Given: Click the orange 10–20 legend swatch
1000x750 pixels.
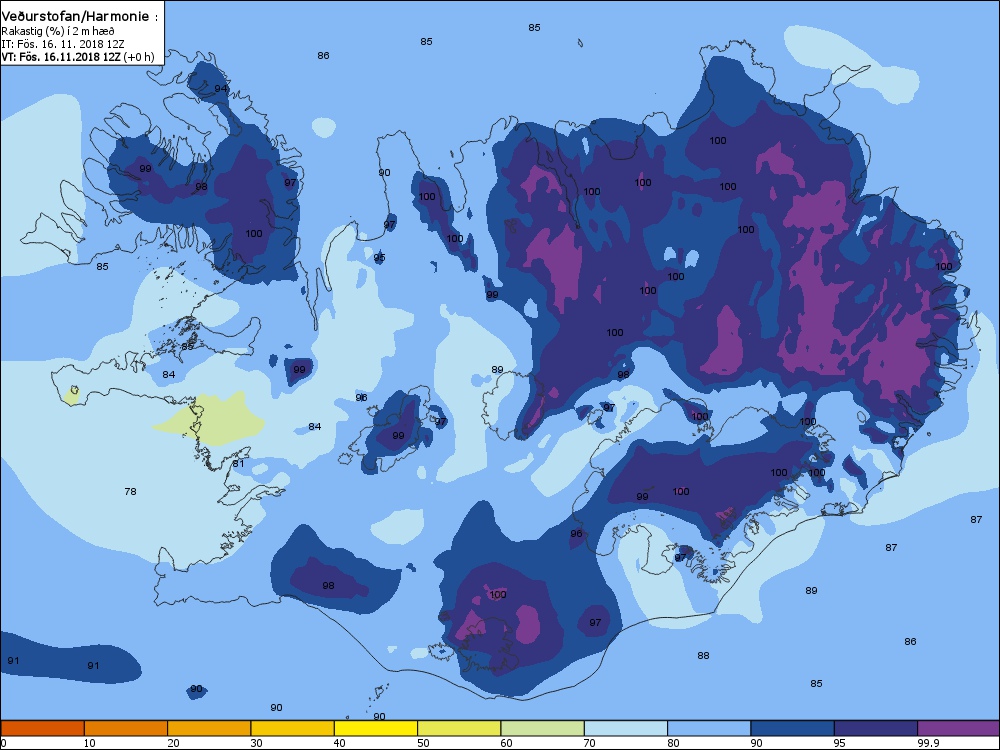Looking at the screenshot, I should [x=126, y=728].
